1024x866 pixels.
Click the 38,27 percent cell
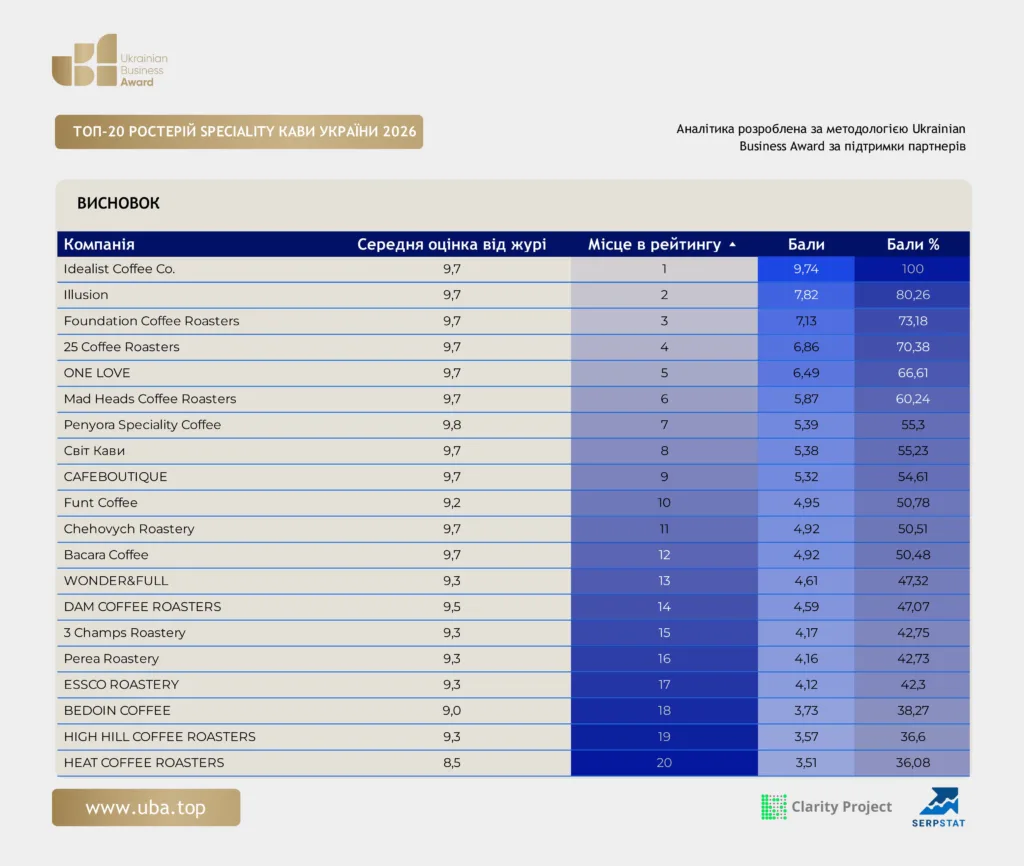pos(912,711)
